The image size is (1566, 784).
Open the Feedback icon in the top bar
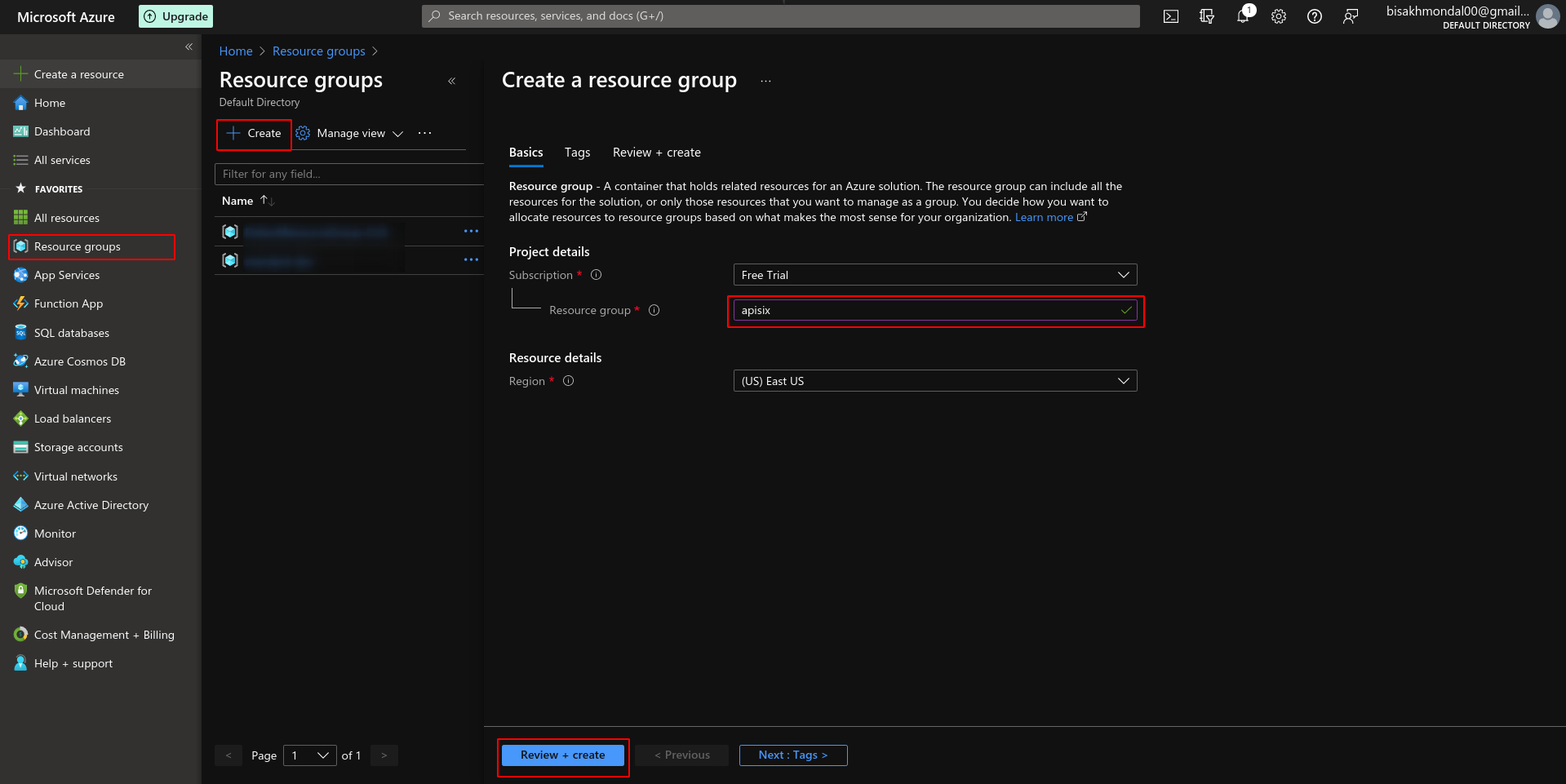click(1351, 16)
